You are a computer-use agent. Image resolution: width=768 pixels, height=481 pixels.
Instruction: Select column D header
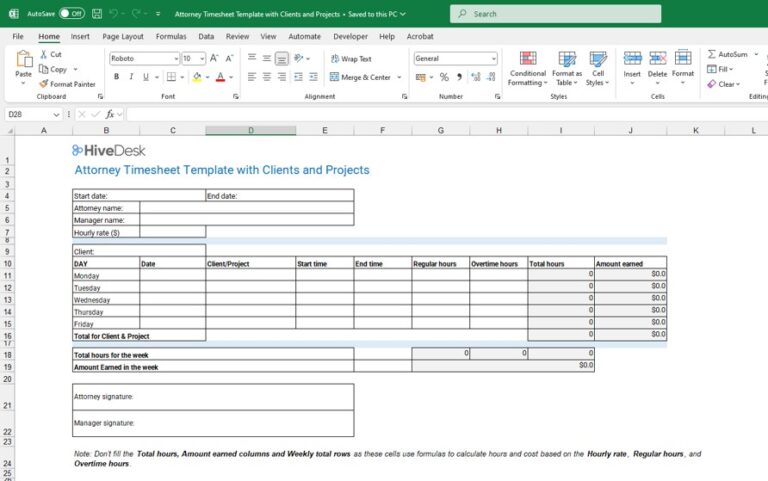click(251, 130)
